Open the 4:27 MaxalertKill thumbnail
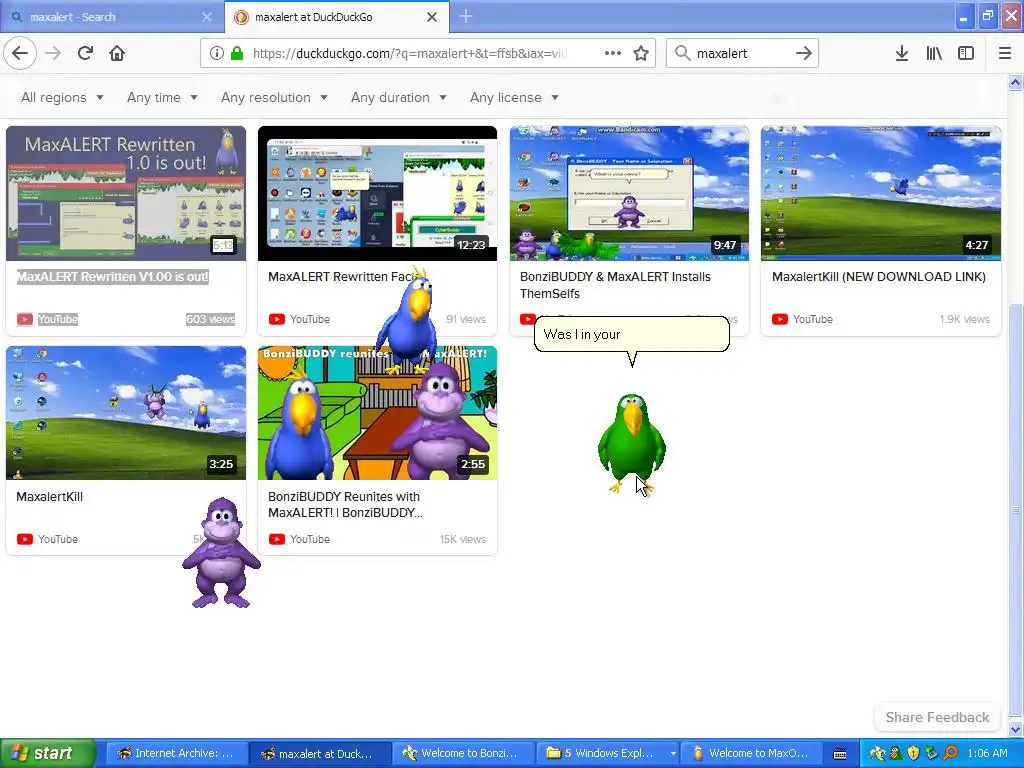 point(881,193)
